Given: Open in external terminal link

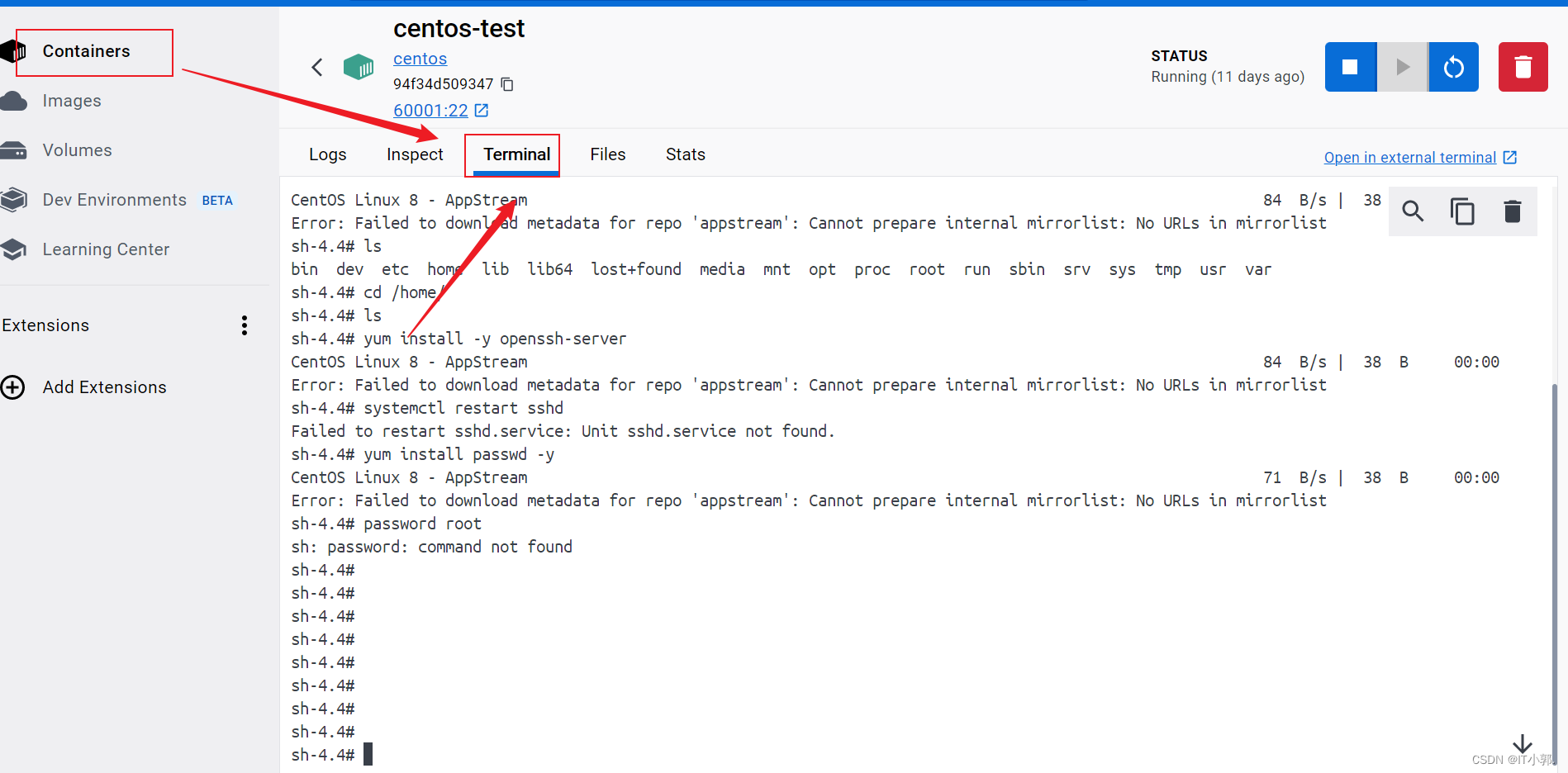Looking at the screenshot, I should (1410, 158).
